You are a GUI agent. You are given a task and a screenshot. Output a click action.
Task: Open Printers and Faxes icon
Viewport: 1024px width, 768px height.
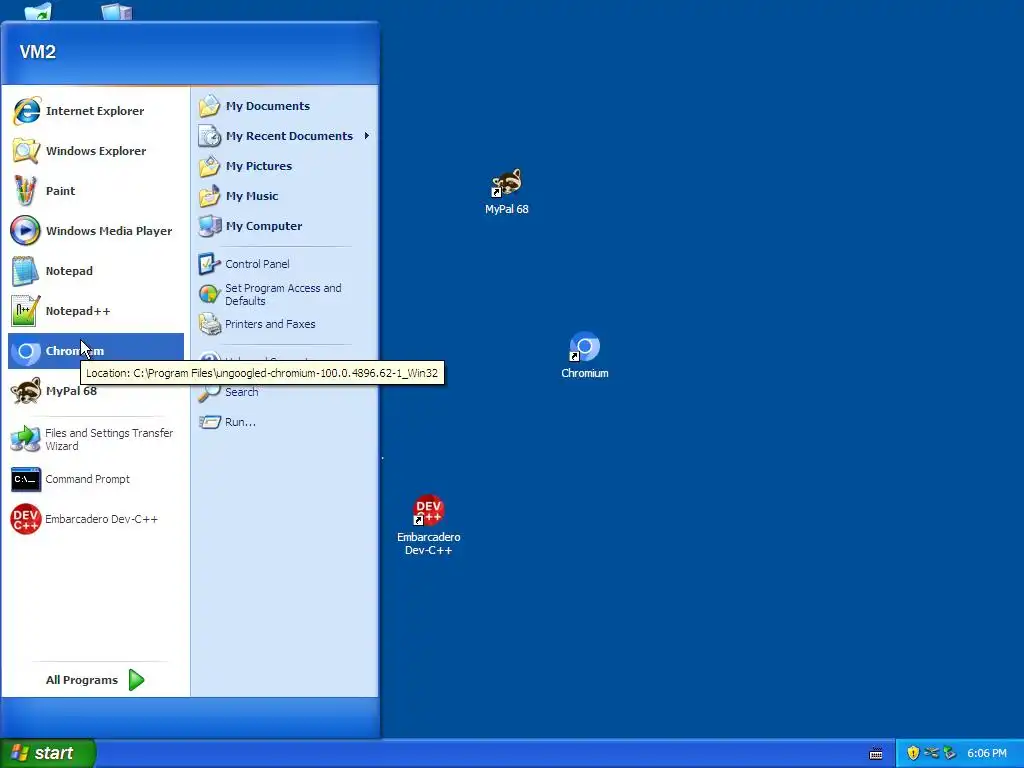click(210, 324)
